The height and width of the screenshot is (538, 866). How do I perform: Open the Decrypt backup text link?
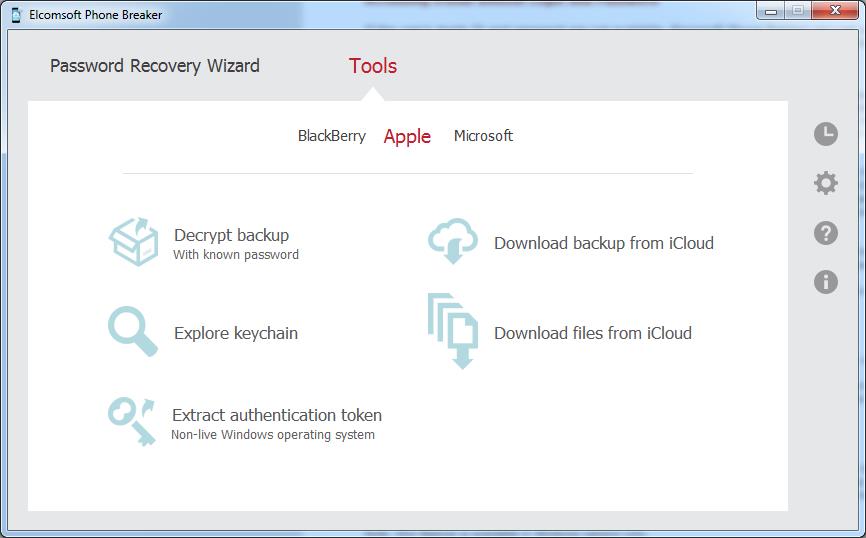tap(231, 235)
